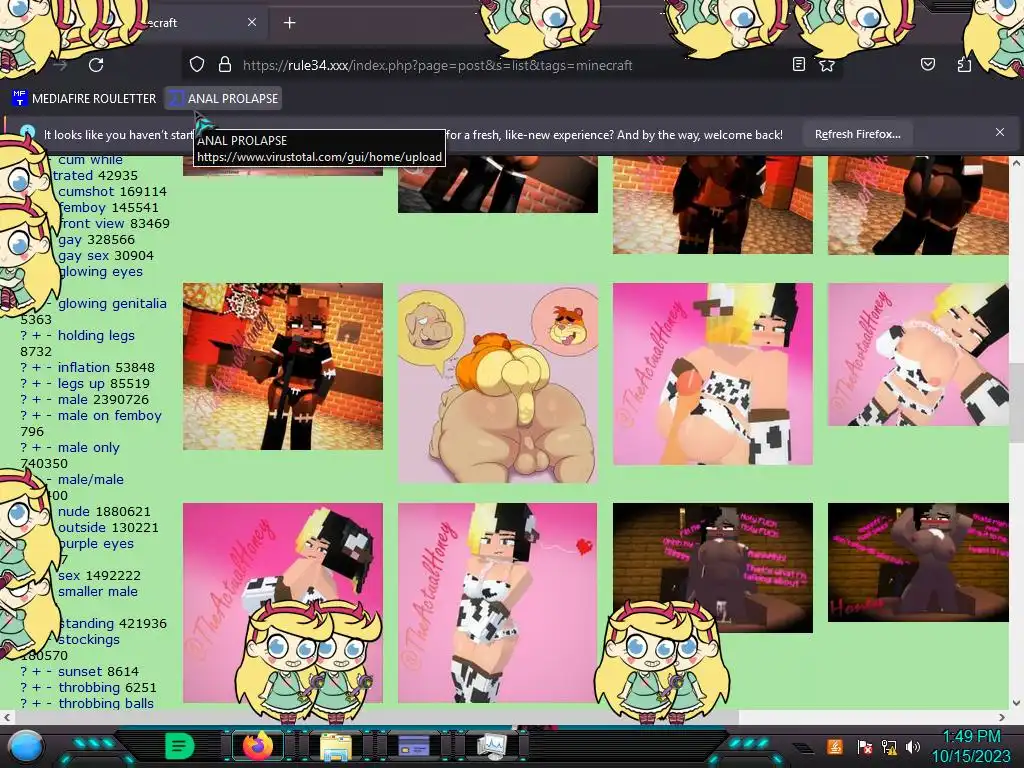1024x768 pixels.
Task: Open the 'inflation' tag link
Action: coord(84,368)
